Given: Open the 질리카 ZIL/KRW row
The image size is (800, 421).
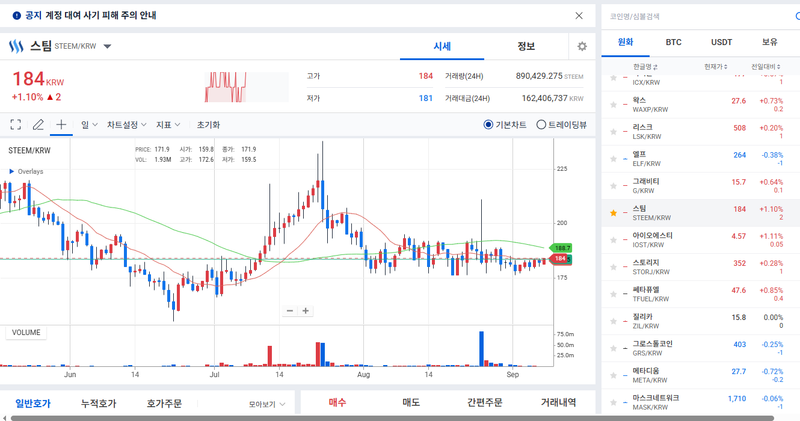Looking at the screenshot, I should (701, 321).
